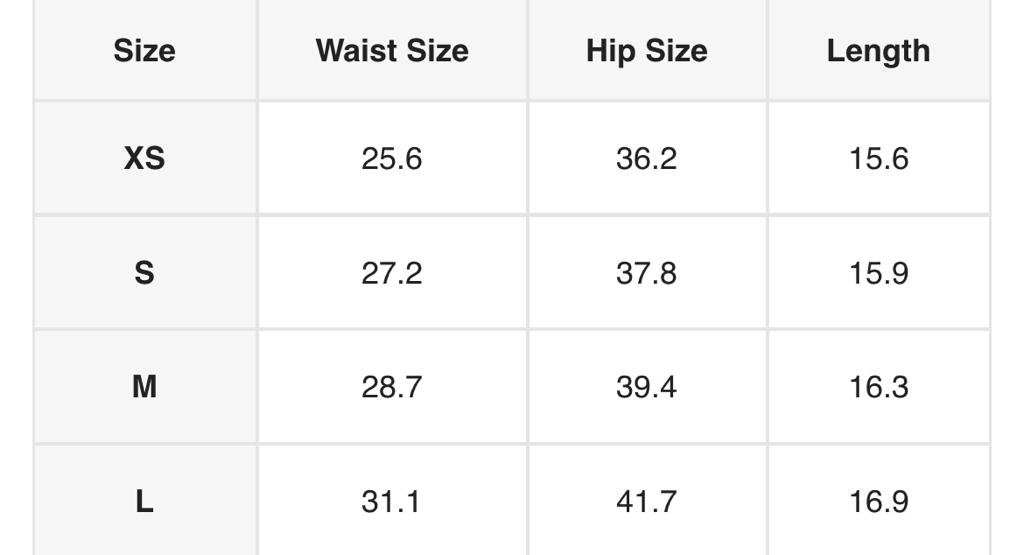
Task: Click the M waist value 28.7
Action: coord(392,387)
